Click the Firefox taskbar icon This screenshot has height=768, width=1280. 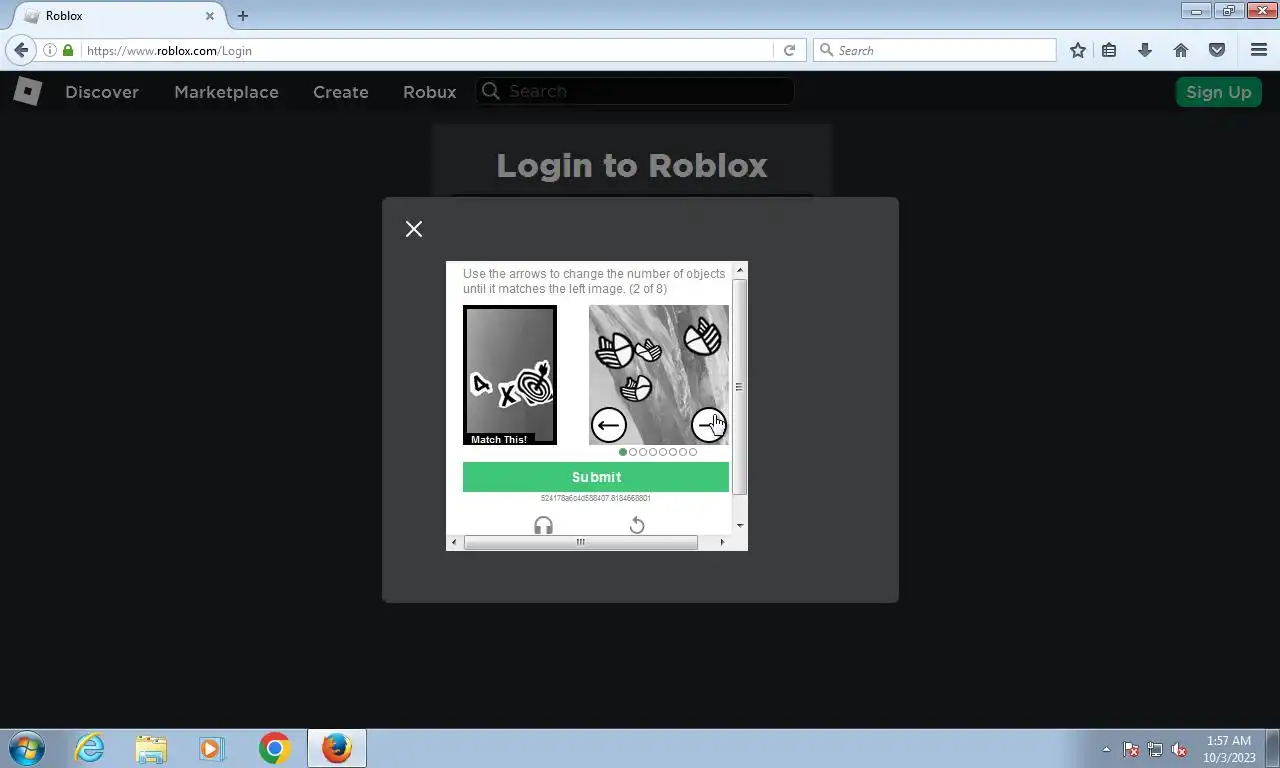337,748
